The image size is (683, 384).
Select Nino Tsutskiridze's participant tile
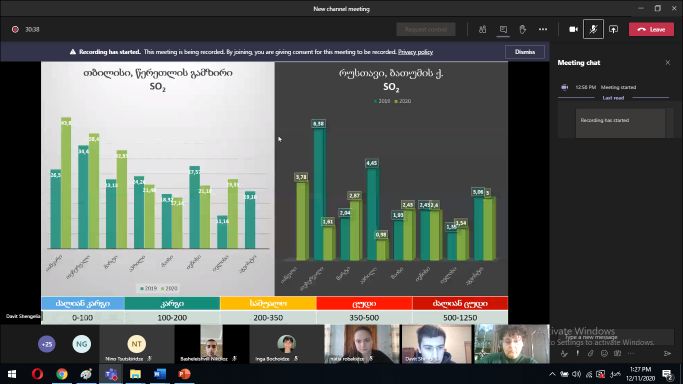pyautogui.click(x=137, y=344)
